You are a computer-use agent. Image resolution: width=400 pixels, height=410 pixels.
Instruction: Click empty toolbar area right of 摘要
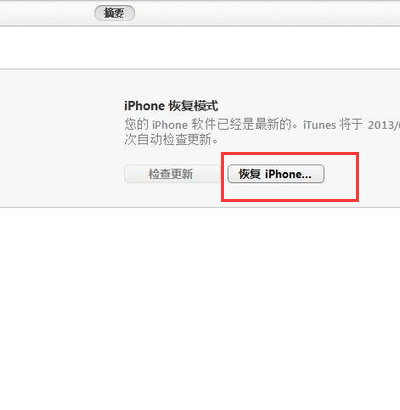267,13
